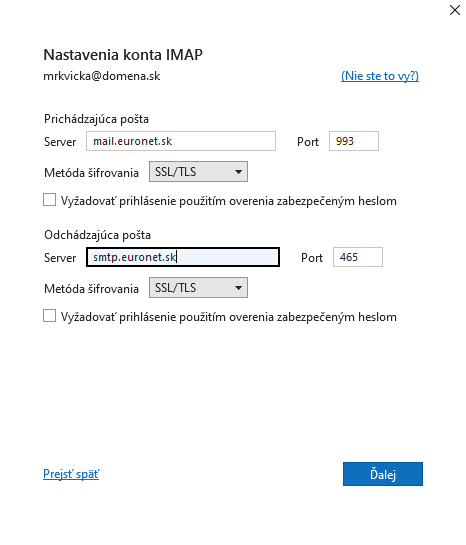The height and width of the screenshot is (545, 466).
Task: Click the Ďalej button to continue
Action: pos(383,474)
